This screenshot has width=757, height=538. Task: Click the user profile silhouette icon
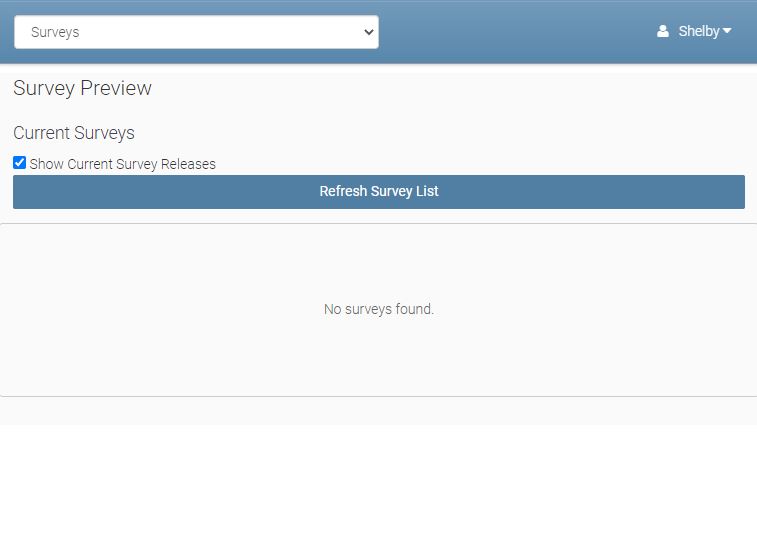pos(662,32)
